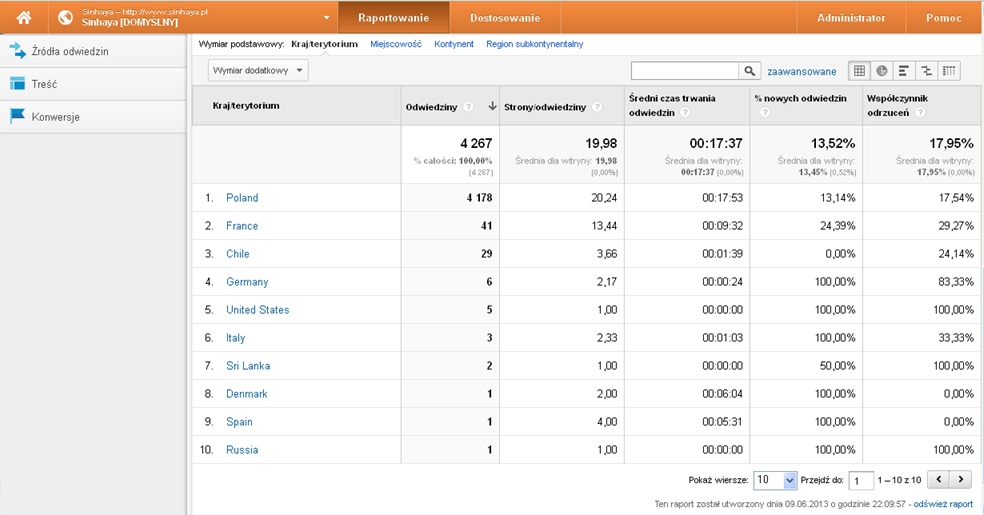Screen dimensions: 984x515
Task: Select the pivot table view icon
Action: click(948, 71)
